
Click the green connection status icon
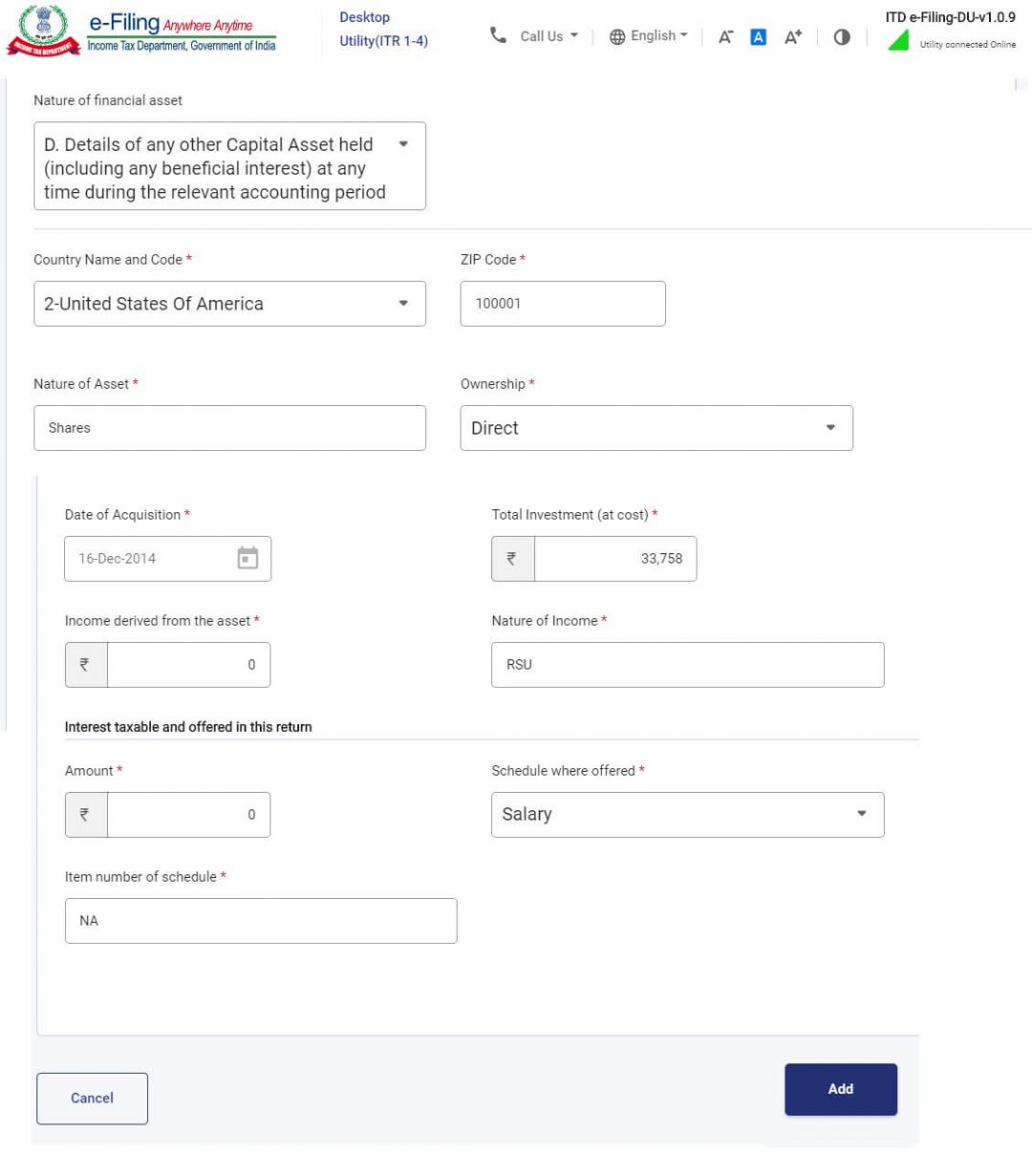click(x=898, y=40)
